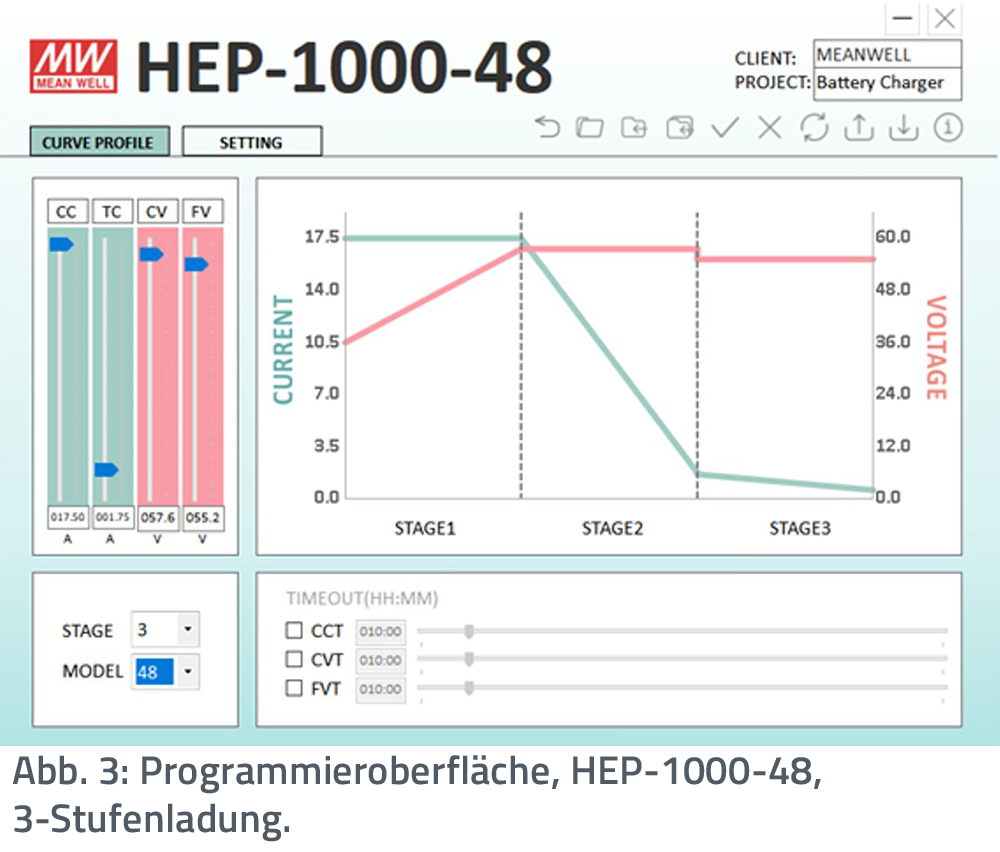The width and height of the screenshot is (1000, 852).
Task: Open the MODEL dropdown
Action: pos(165,672)
